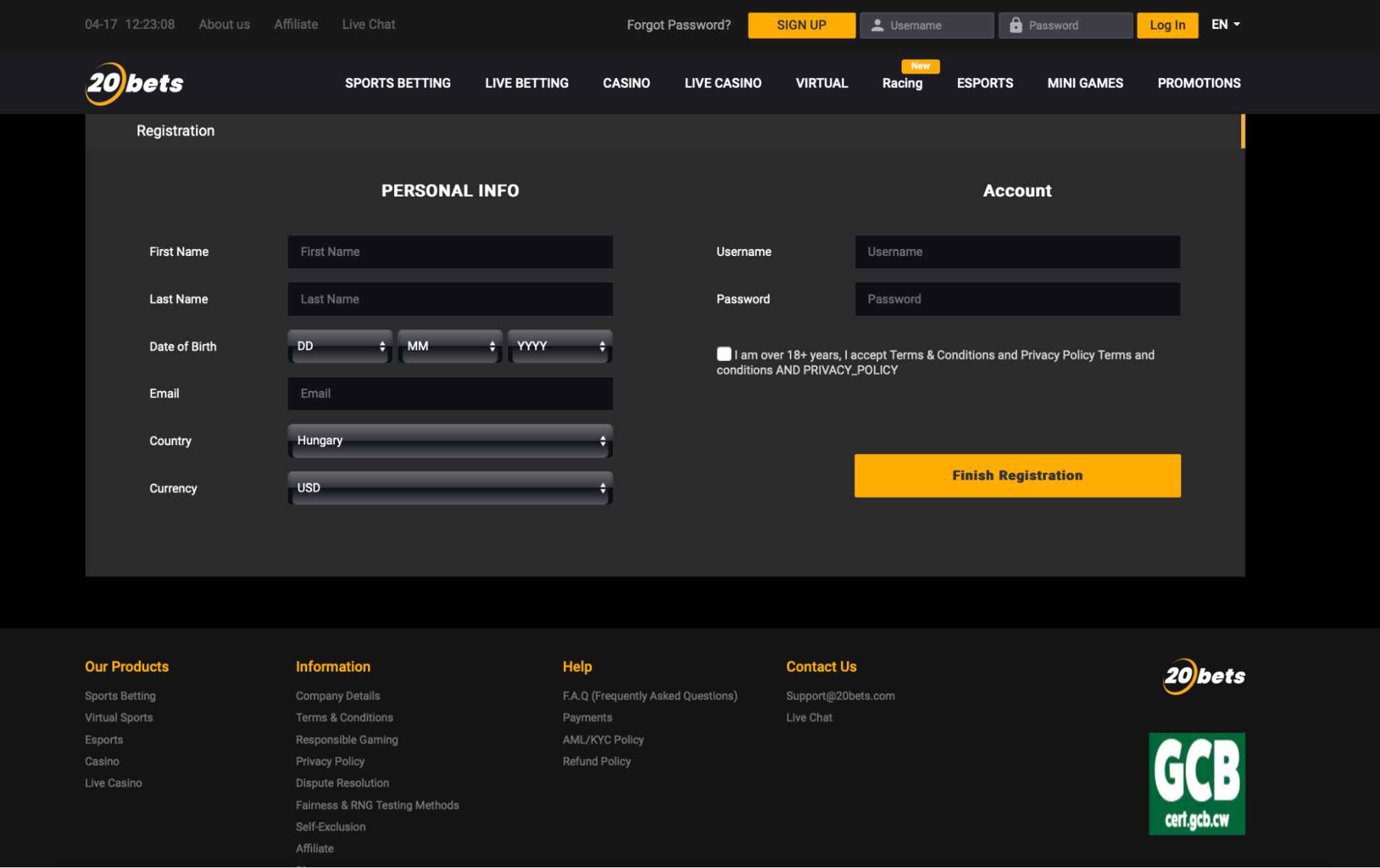Focus the Email input field
This screenshot has width=1380, height=868.
(450, 394)
